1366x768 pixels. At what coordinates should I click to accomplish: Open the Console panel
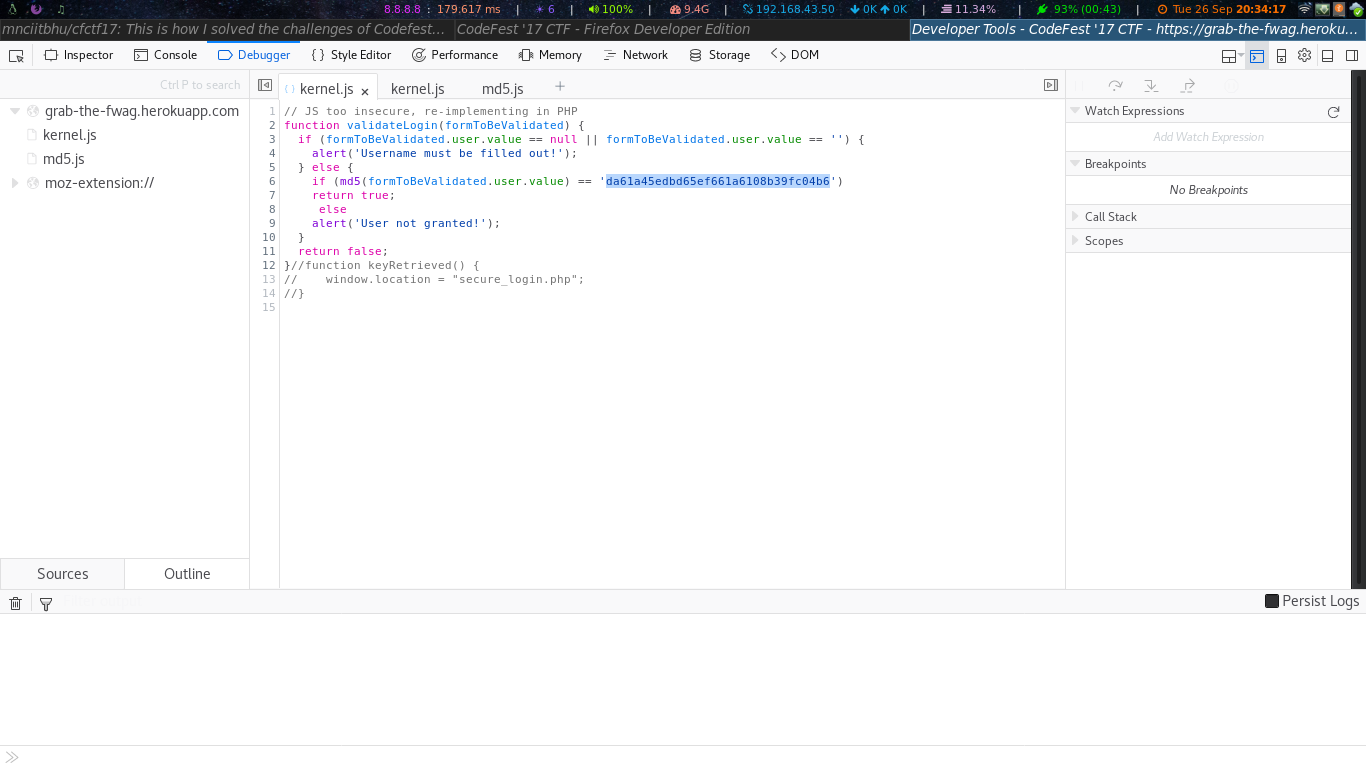tap(165, 55)
